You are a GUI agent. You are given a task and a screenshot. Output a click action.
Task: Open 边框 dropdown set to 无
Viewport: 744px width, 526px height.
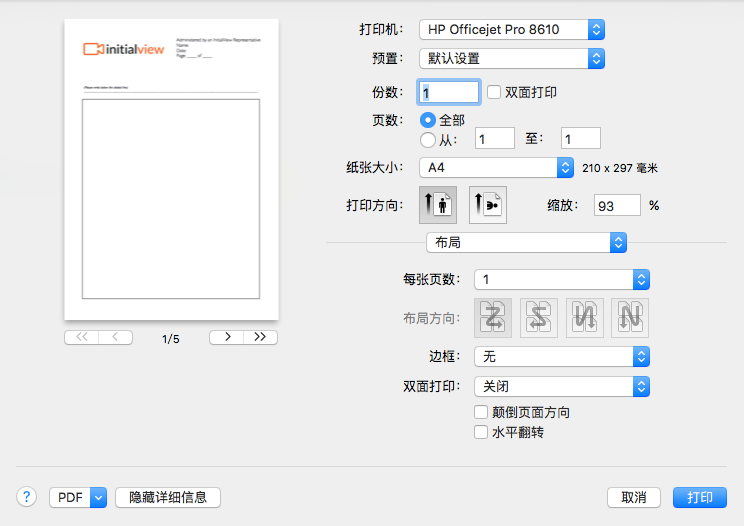click(x=562, y=356)
